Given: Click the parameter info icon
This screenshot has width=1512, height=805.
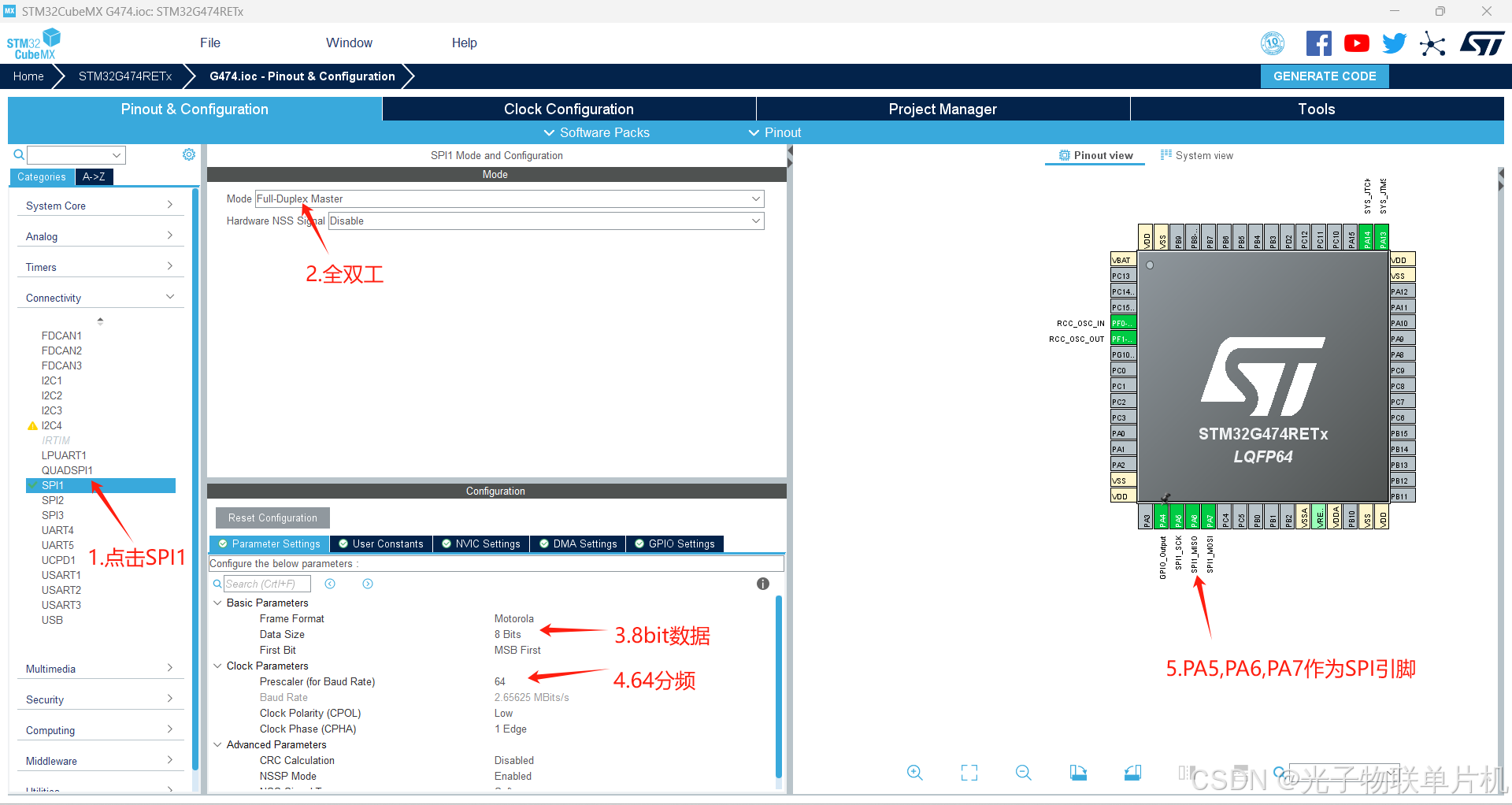Looking at the screenshot, I should pyautogui.click(x=762, y=584).
